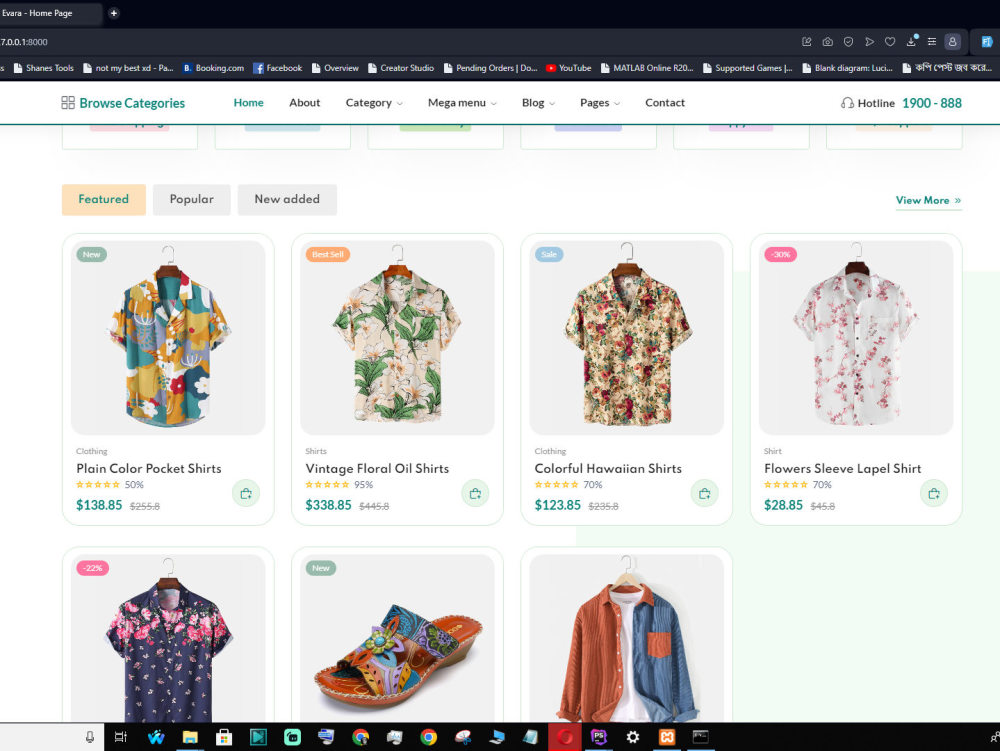Click the Hotline headset icon
The height and width of the screenshot is (751, 1000).
coord(847,103)
